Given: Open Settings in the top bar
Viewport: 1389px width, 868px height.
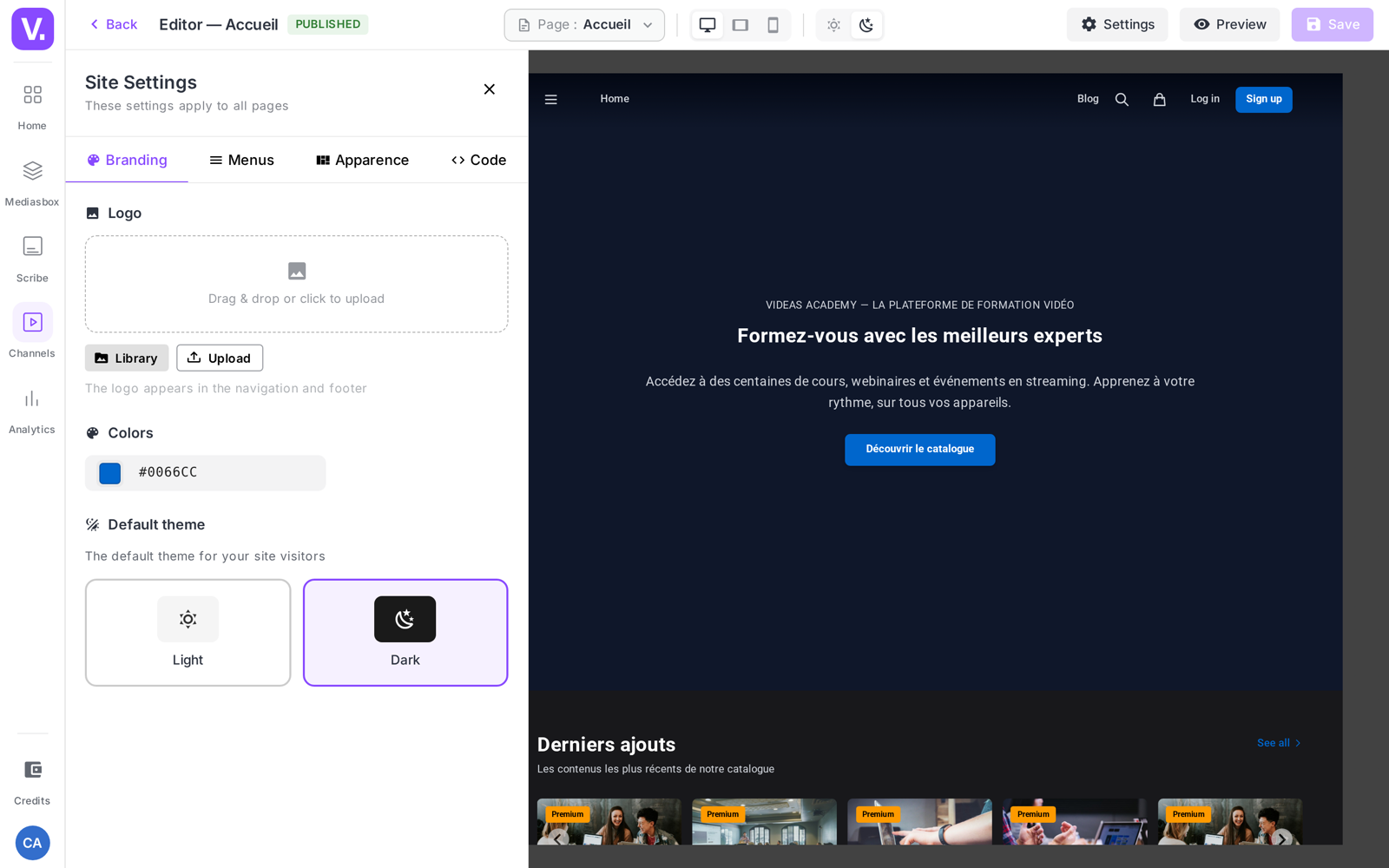Looking at the screenshot, I should [1117, 24].
